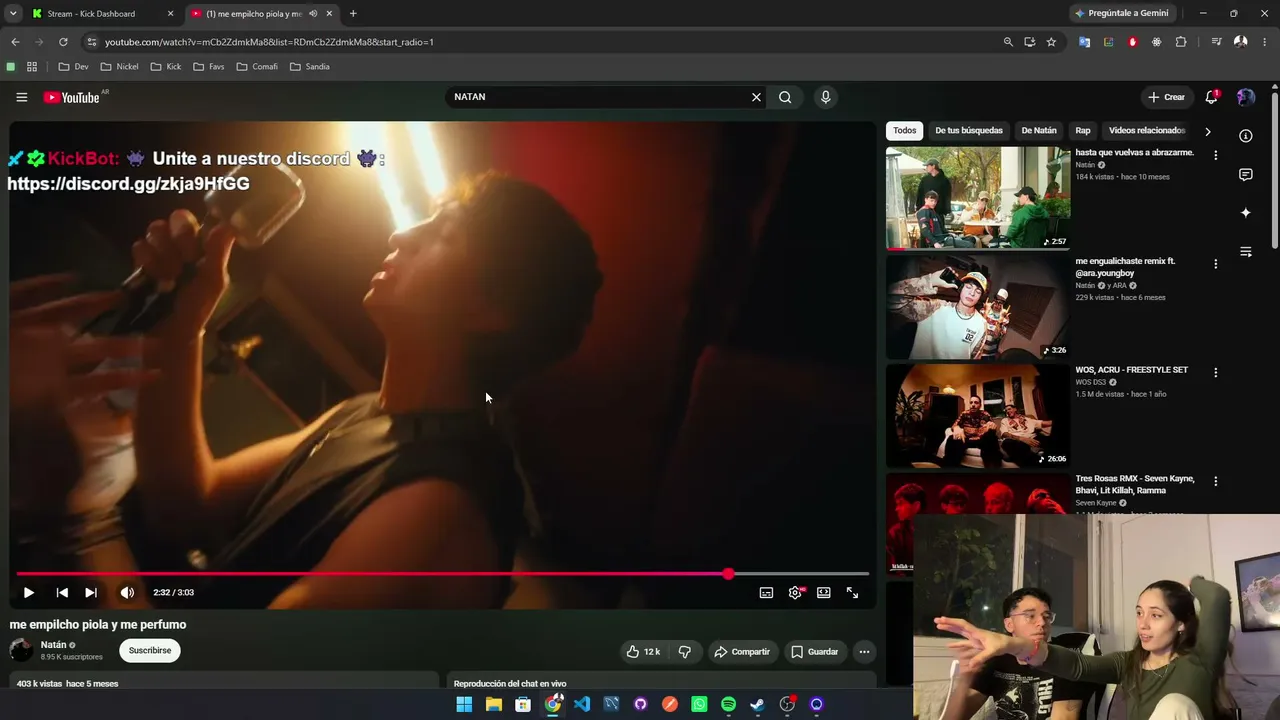
Task: Open options for me engualichaste remix
Action: point(1215,264)
